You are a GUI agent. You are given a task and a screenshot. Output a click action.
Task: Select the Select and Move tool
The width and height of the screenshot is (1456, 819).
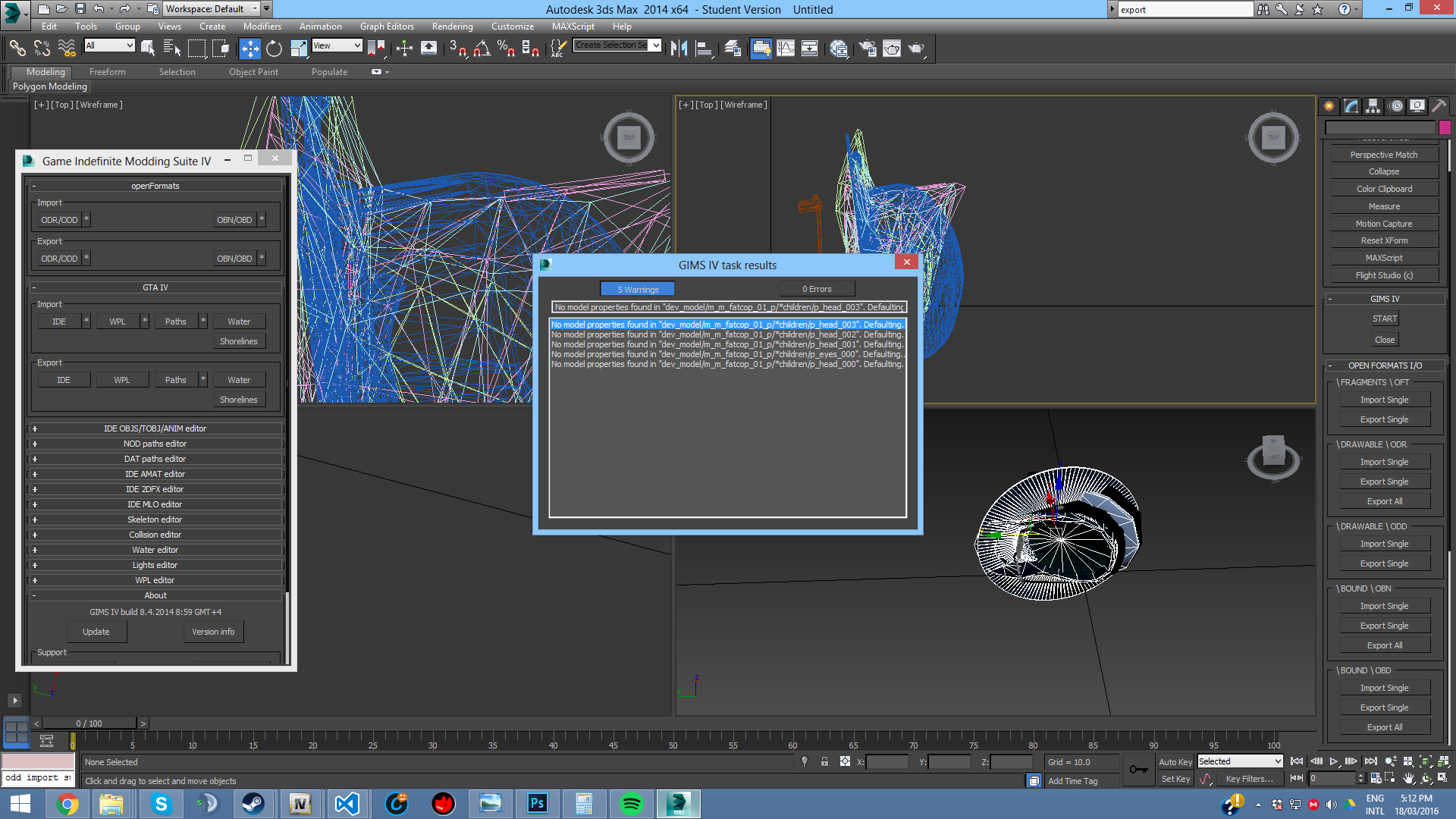(249, 49)
